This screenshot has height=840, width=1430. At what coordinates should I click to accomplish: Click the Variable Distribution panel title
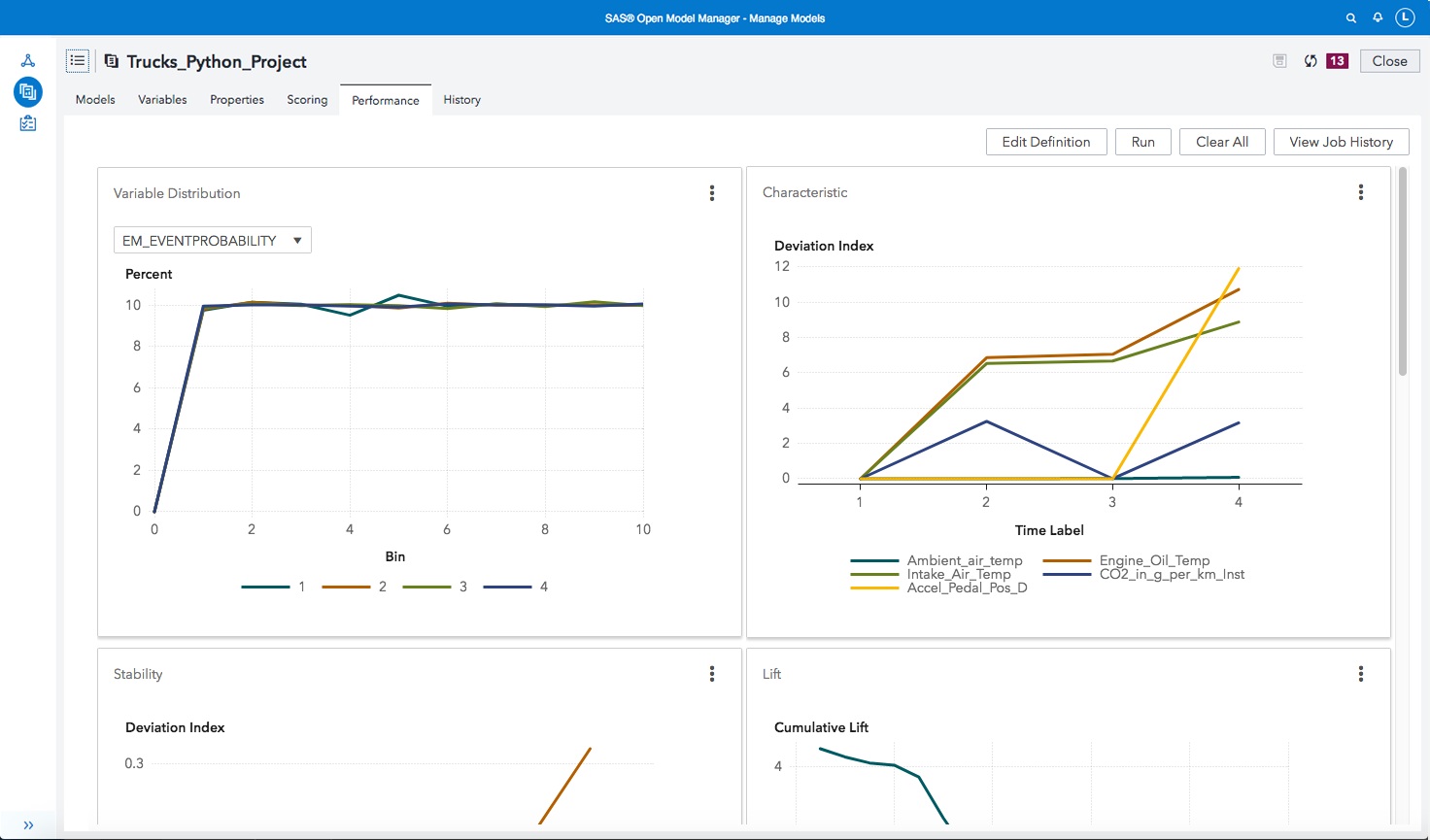[177, 193]
